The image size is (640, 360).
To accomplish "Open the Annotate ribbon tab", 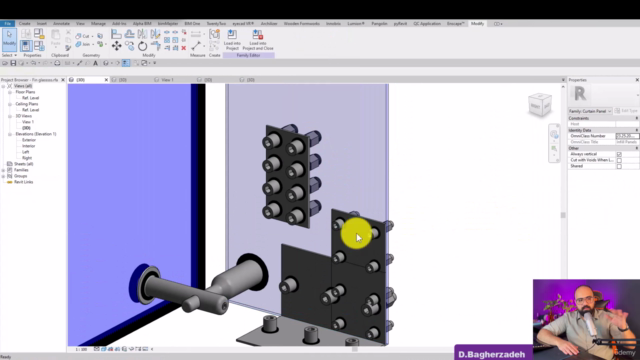I will (61, 24).
